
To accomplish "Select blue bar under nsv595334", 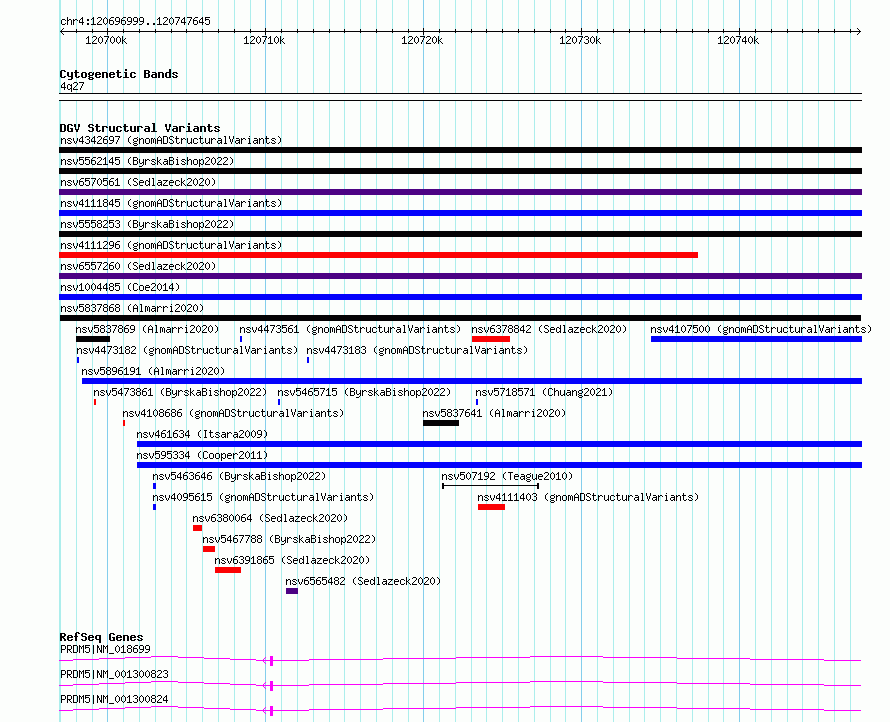I will (499, 465).
